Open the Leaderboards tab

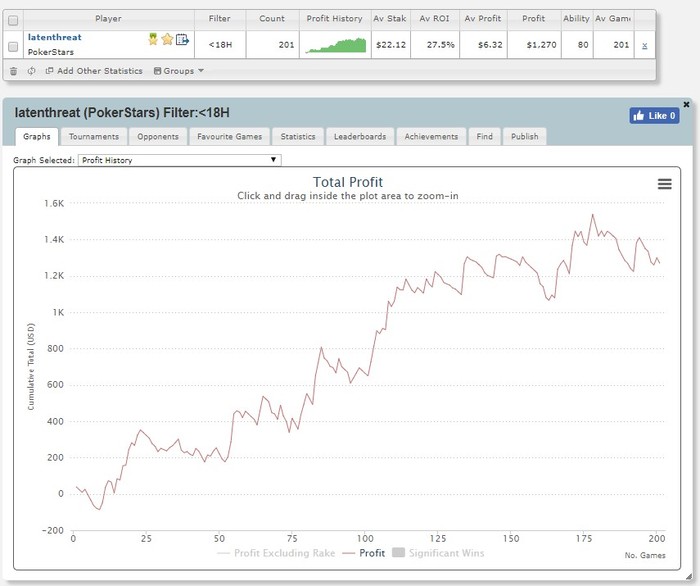tap(360, 137)
